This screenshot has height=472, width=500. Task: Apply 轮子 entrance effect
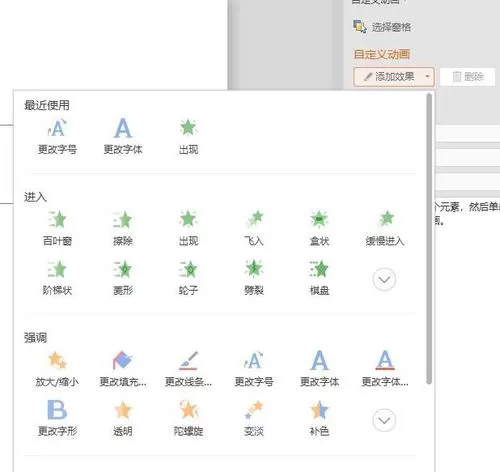click(x=188, y=277)
